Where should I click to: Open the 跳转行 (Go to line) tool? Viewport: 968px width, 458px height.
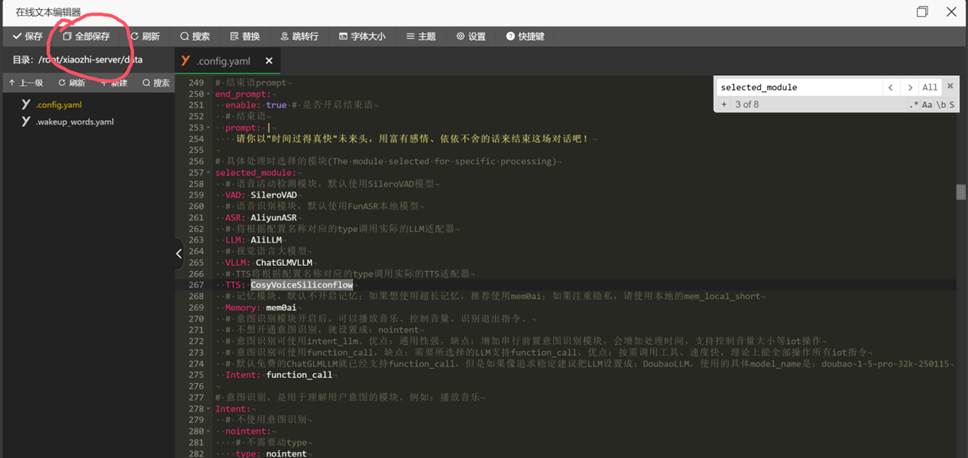[299, 36]
